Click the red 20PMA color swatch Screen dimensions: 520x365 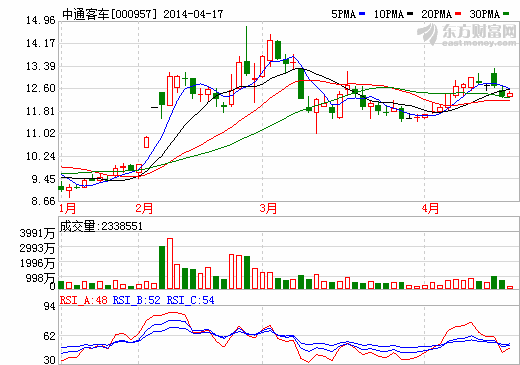[458, 14]
